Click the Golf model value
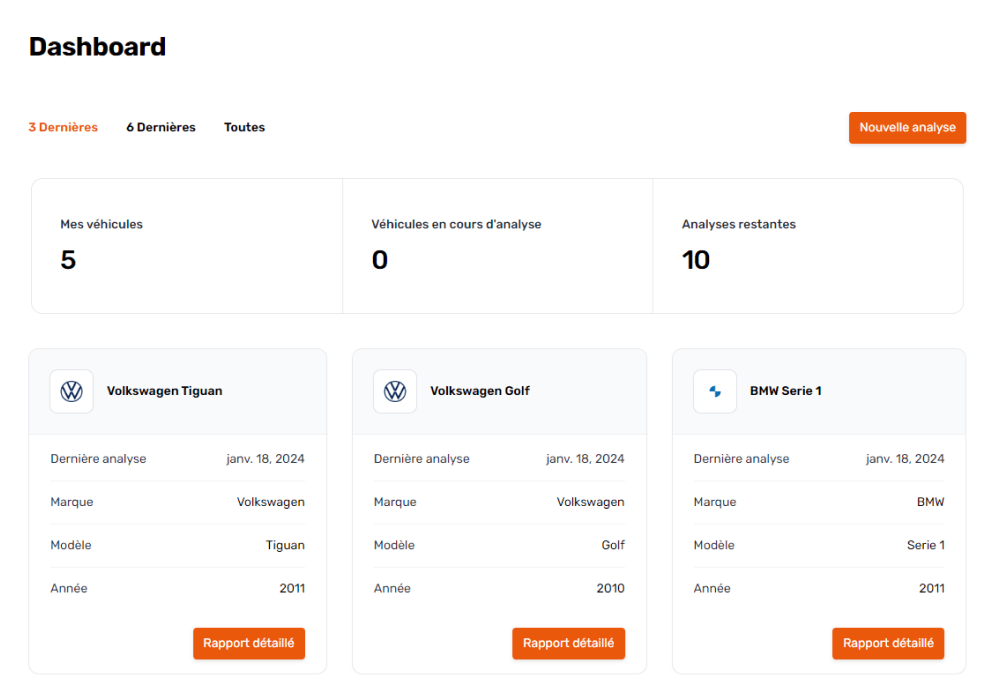The height and width of the screenshot is (700, 1000). (x=613, y=545)
